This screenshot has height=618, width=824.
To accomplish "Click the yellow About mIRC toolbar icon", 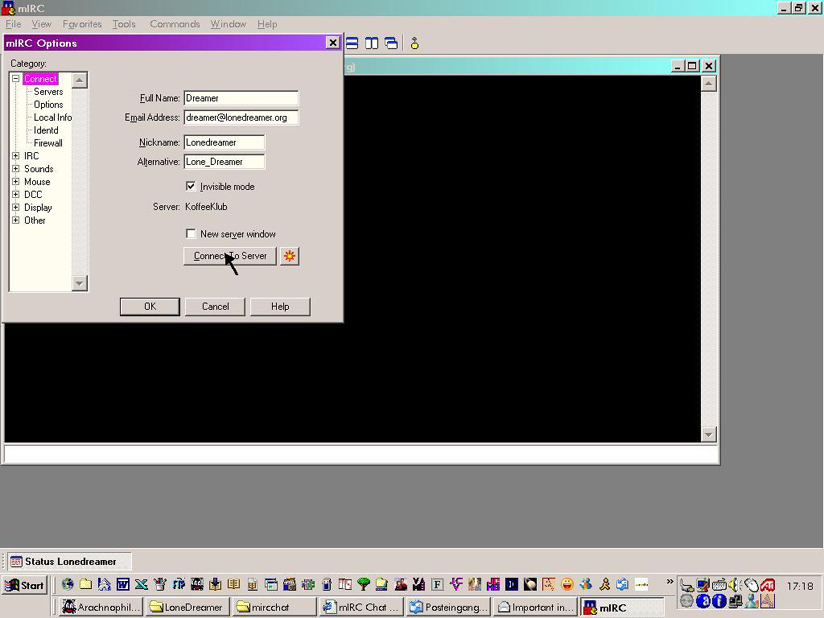I will [415, 44].
